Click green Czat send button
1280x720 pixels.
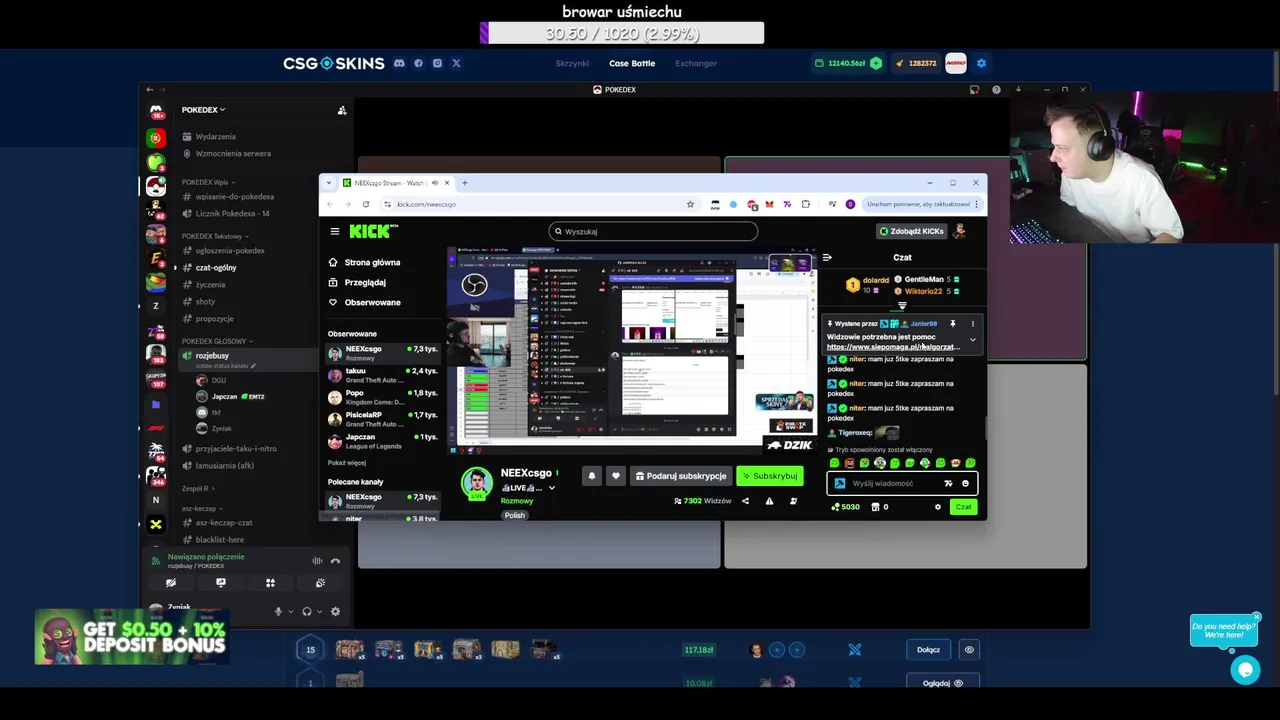[x=963, y=507]
